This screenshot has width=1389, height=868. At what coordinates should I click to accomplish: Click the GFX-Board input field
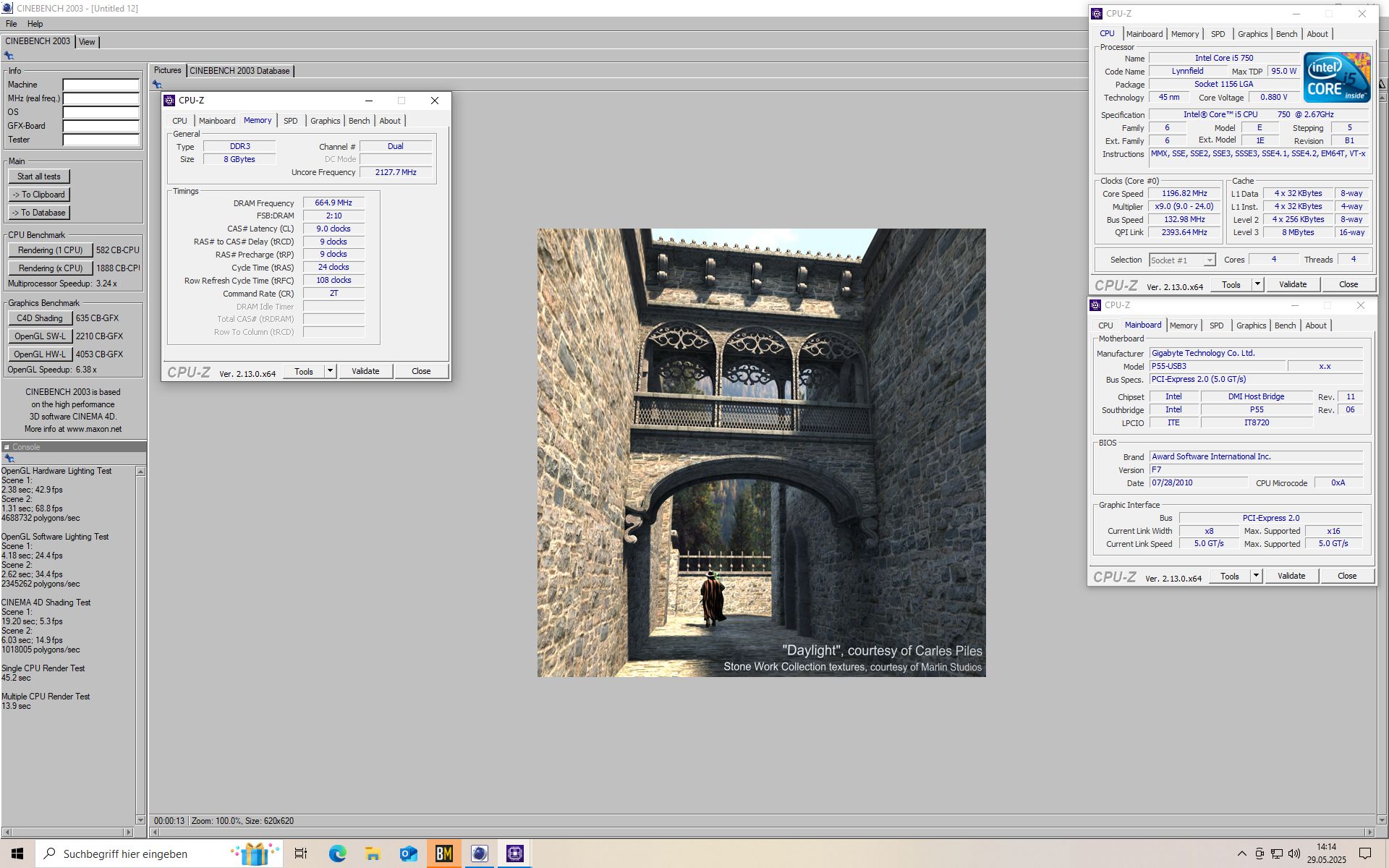(x=101, y=126)
